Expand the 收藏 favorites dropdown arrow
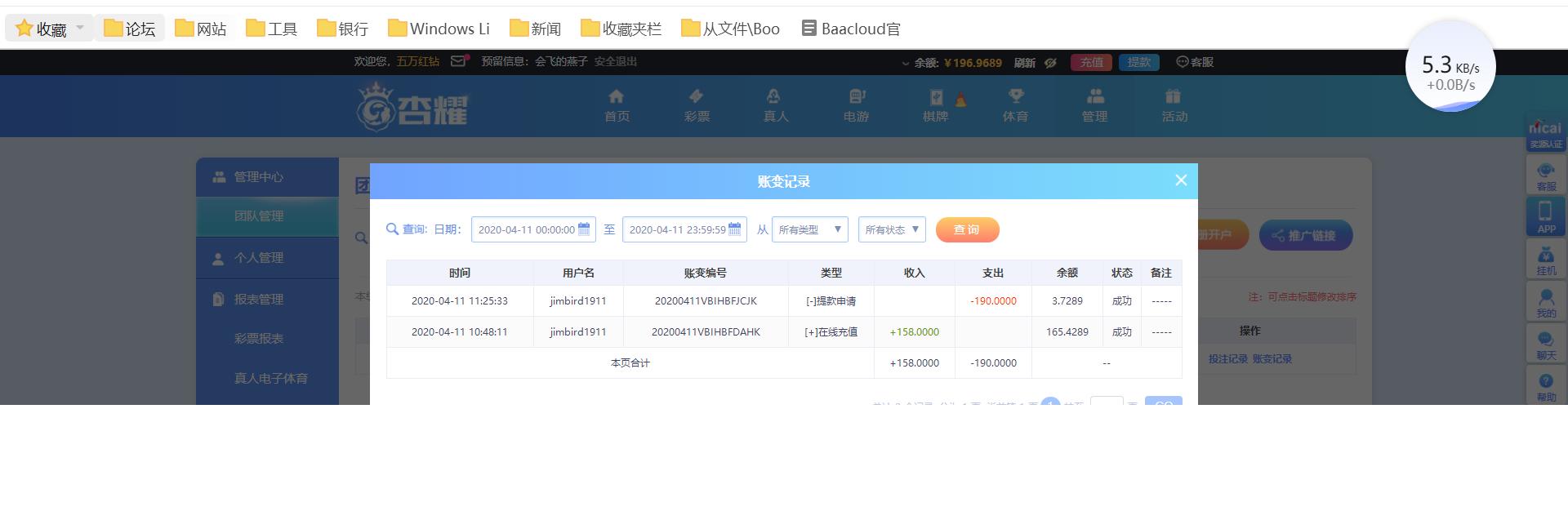The width and height of the screenshot is (1568, 529). (80, 28)
